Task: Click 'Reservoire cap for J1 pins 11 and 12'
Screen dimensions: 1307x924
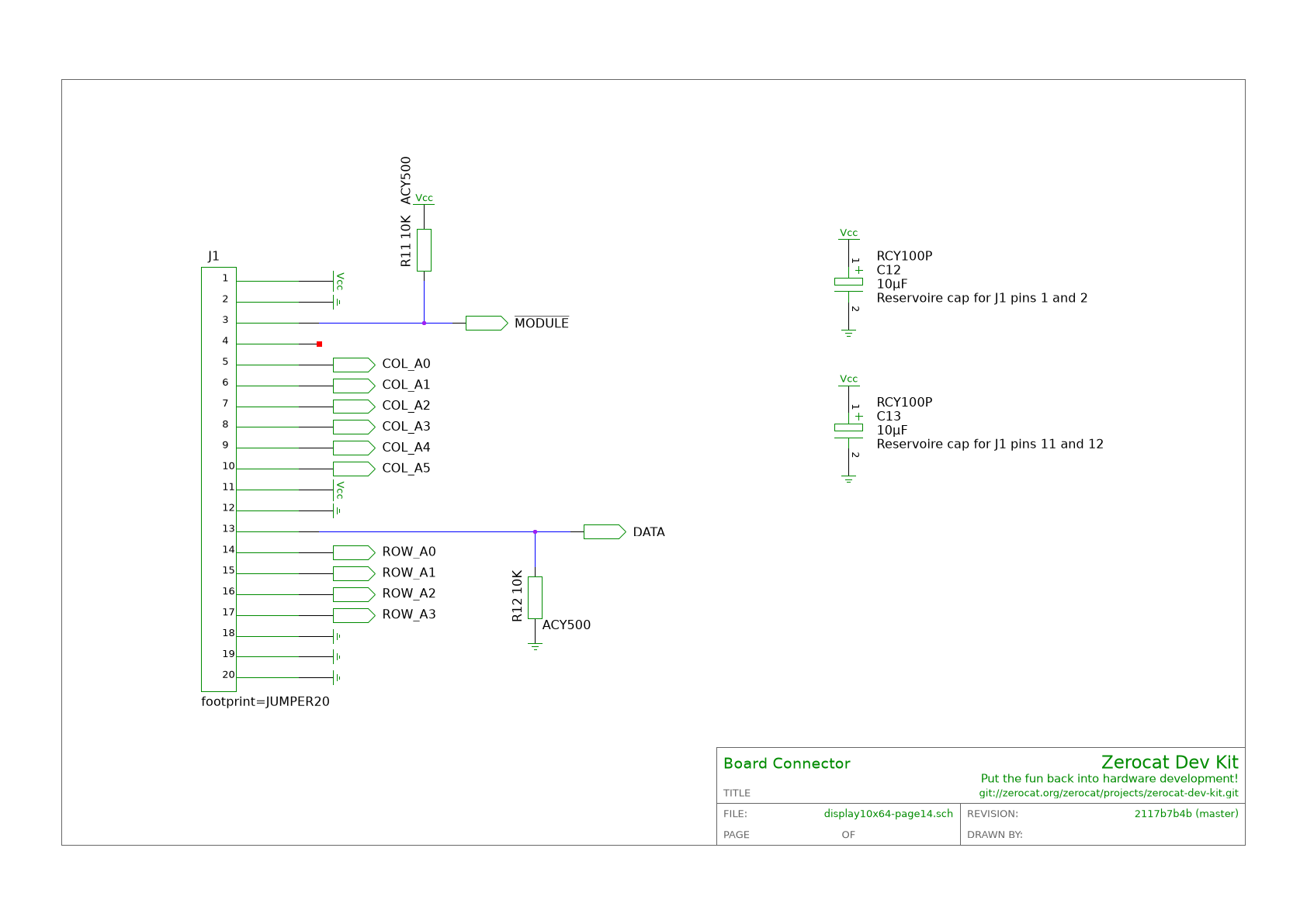Action: coord(990,445)
